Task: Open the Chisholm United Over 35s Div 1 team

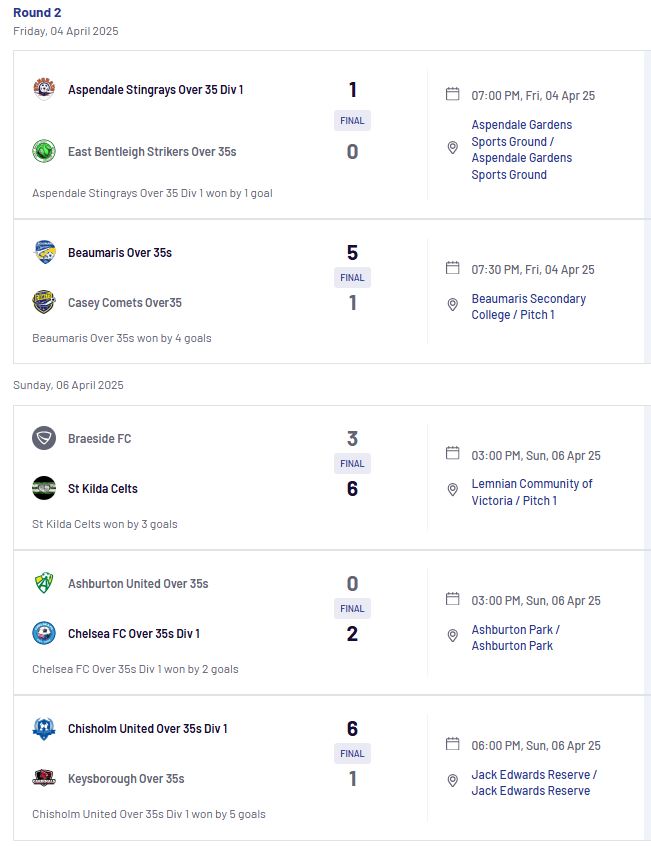Action: (x=148, y=729)
